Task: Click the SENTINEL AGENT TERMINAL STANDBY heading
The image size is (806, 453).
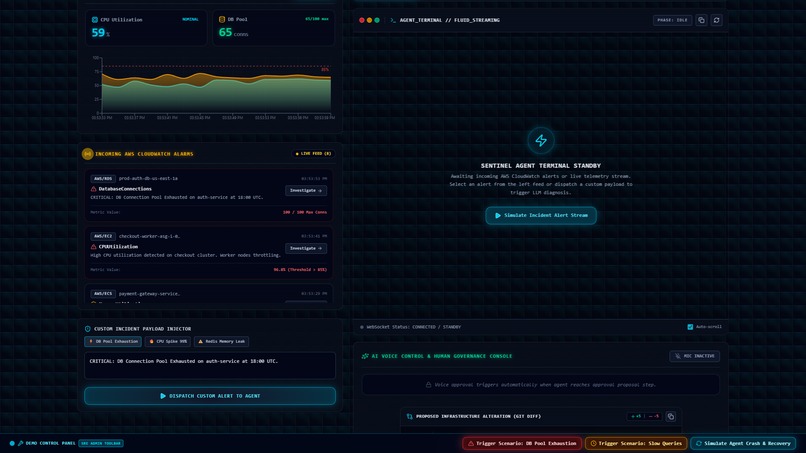Action: pos(541,166)
